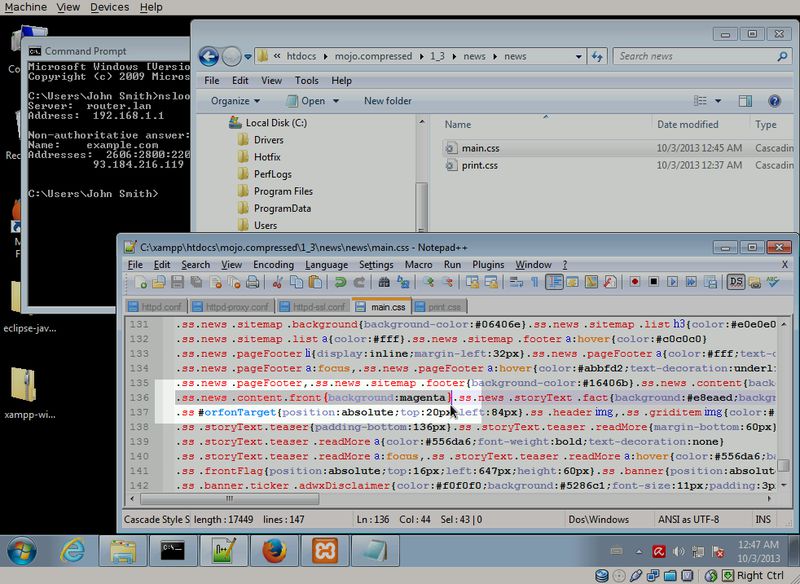Open the Encoding menu in Notepad++
The height and width of the screenshot is (584, 800).
pos(273,265)
